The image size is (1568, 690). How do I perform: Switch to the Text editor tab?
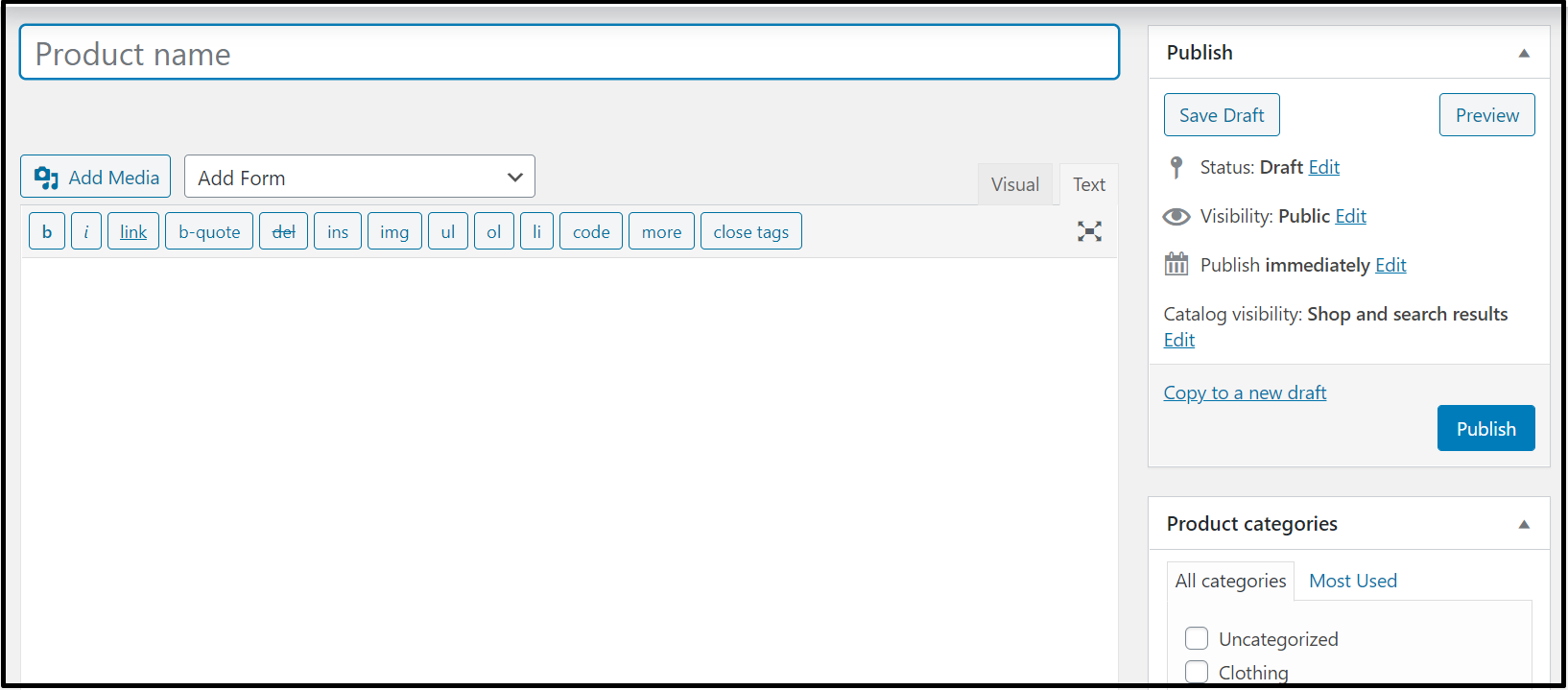[x=1089, y=184]
